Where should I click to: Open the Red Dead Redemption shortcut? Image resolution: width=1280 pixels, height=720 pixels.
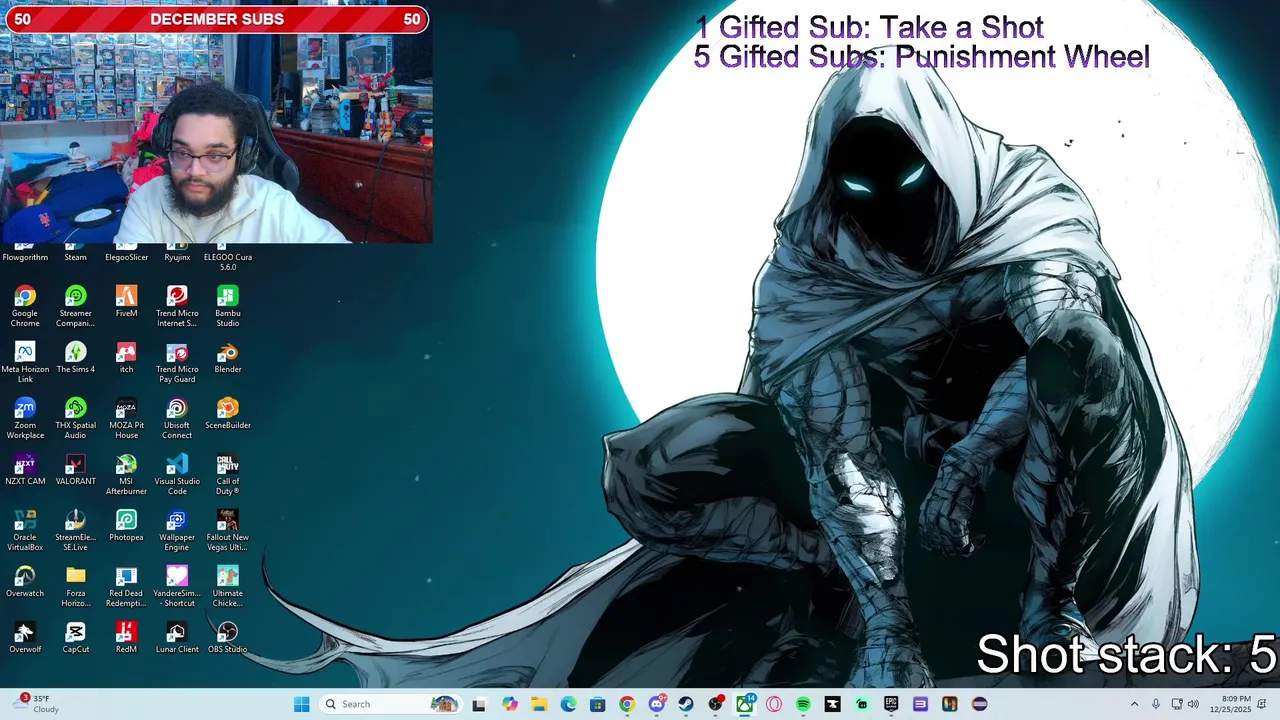click(x=126, y=586)
